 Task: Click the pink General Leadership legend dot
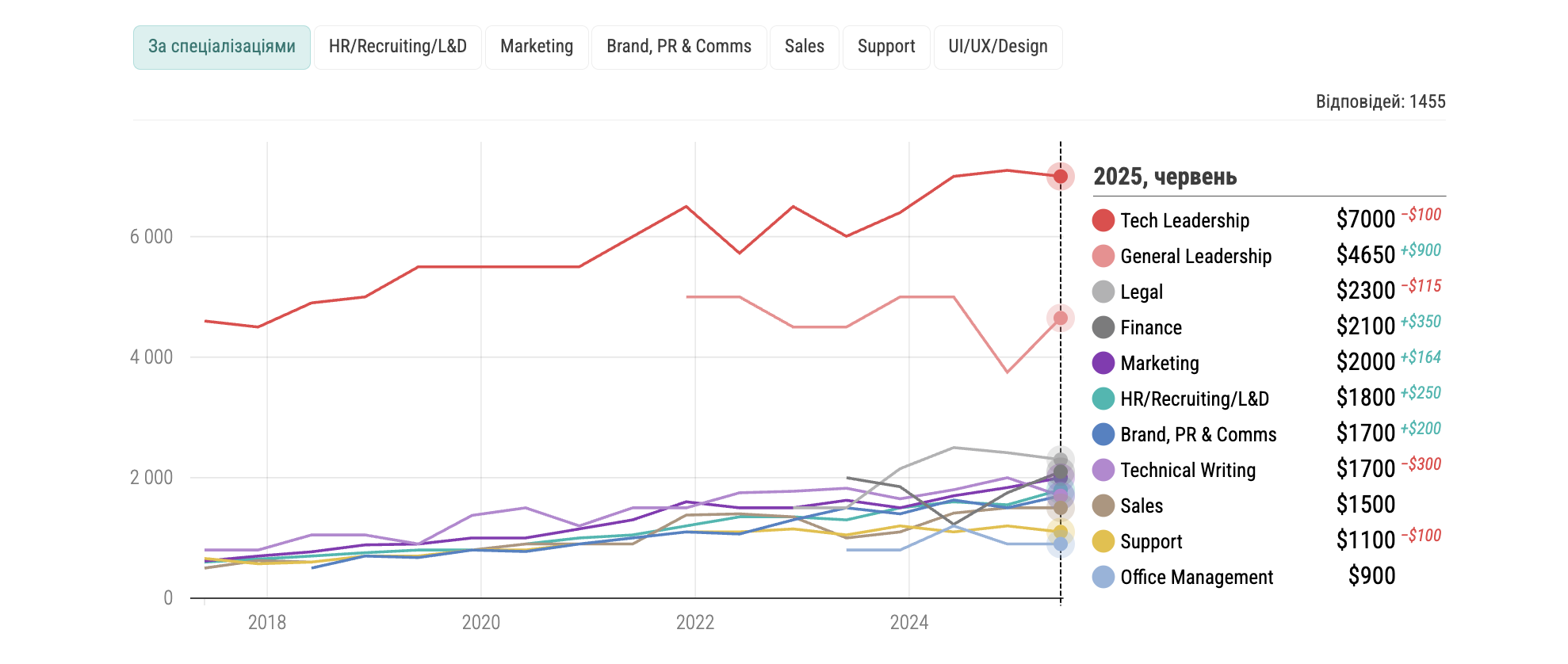click(1103, 256)
